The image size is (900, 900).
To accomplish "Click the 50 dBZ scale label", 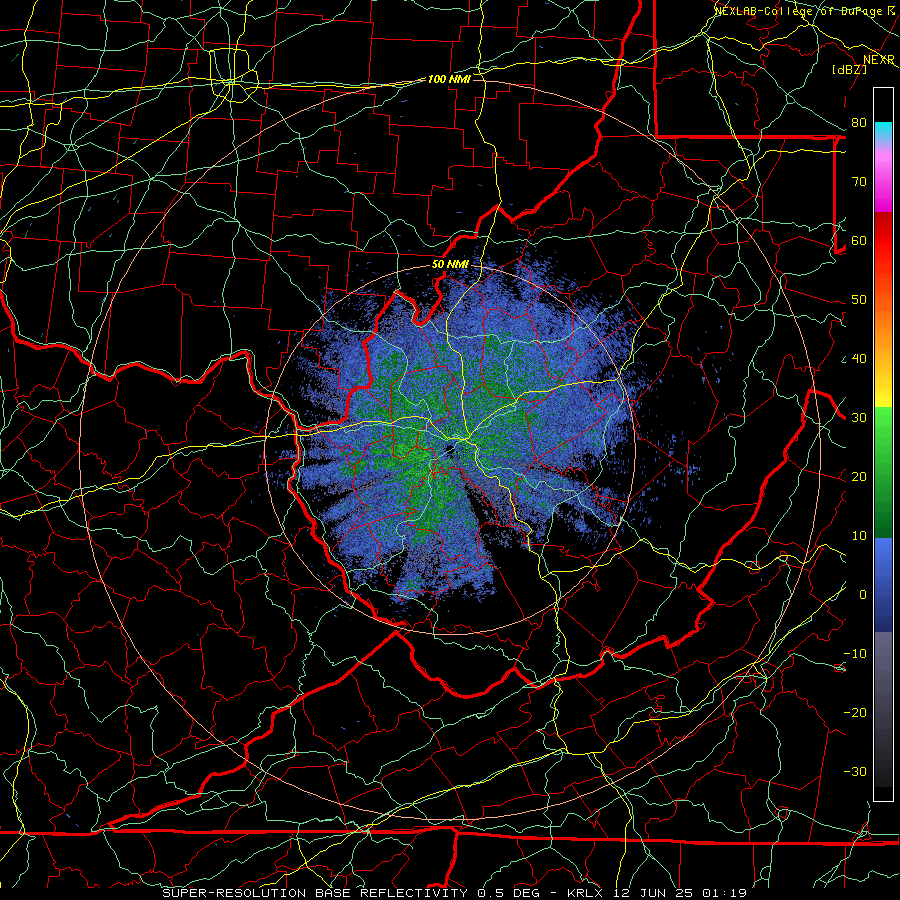I will pyautogui.click(x=859, y=300).
